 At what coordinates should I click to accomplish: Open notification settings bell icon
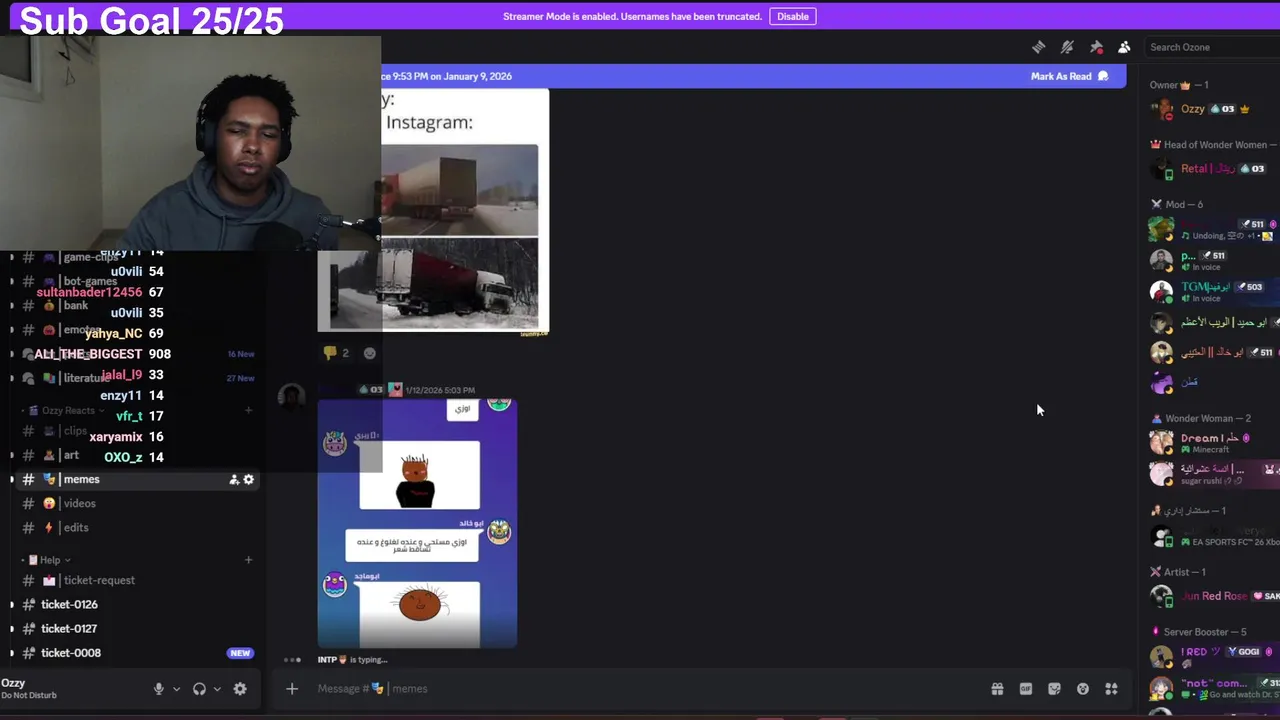point(1067,47)
